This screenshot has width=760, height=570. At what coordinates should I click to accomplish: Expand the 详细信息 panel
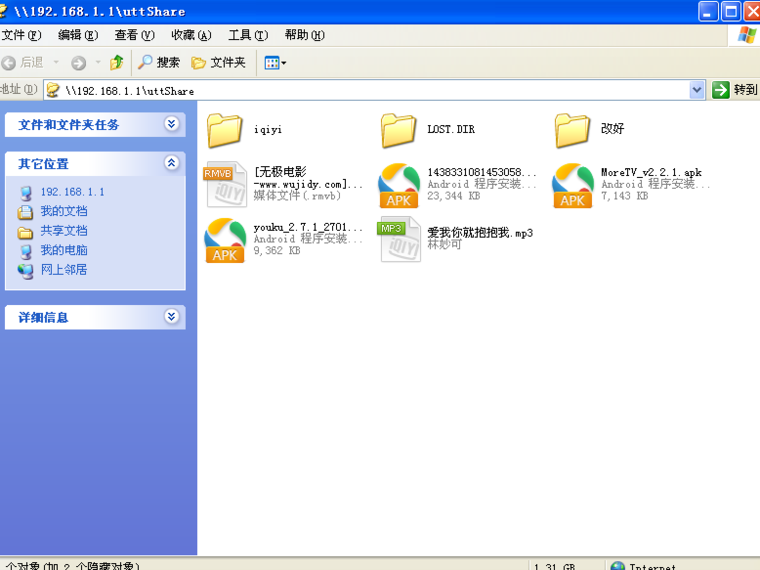[x=172, y=317]
